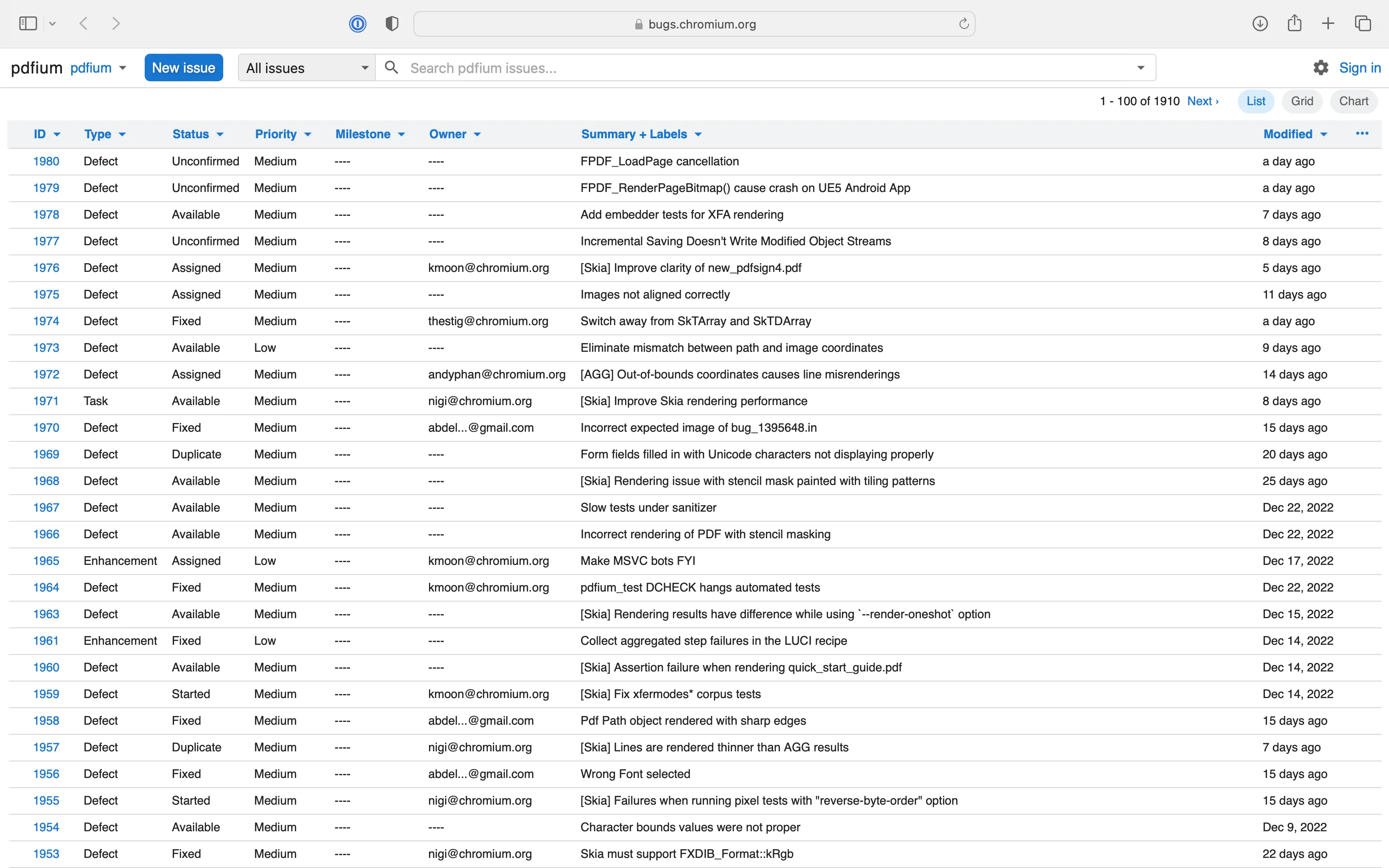The height and width of the screenshot is (868, 1389).
Task: Switch to Chart view
Action: (1354, 101)
